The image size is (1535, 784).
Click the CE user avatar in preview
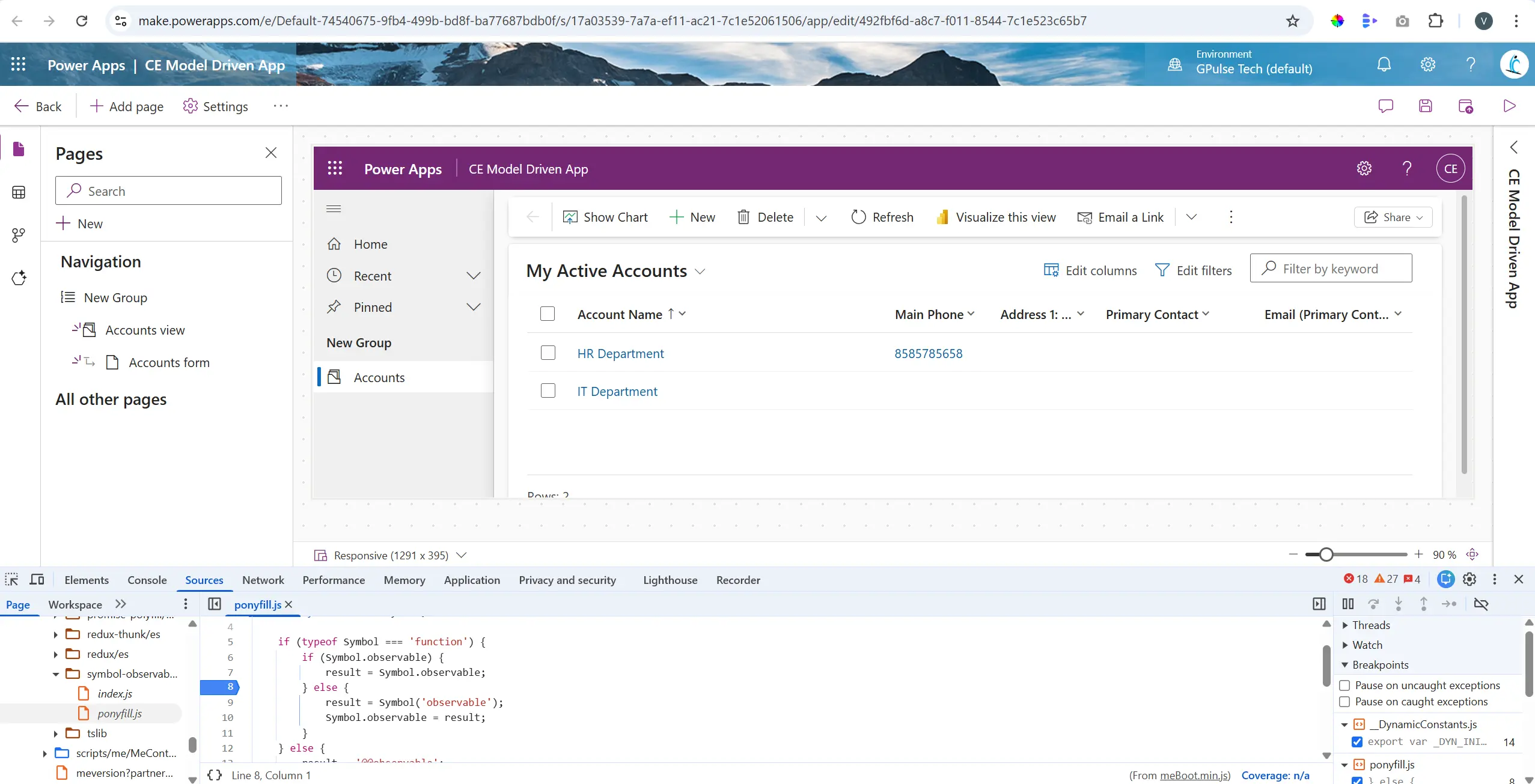click(1450, 168)
